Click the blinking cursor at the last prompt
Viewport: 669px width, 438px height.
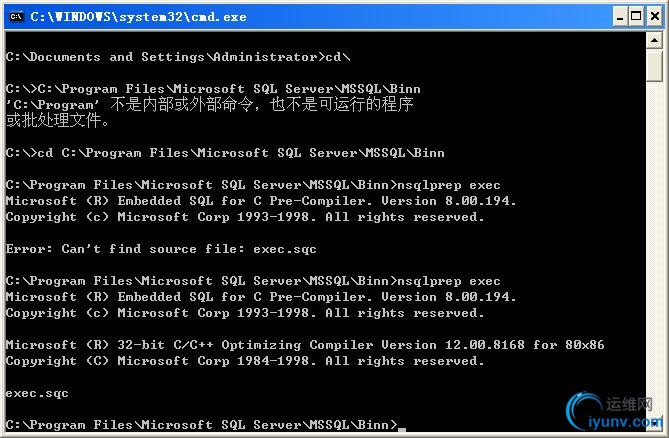(401, 429)
